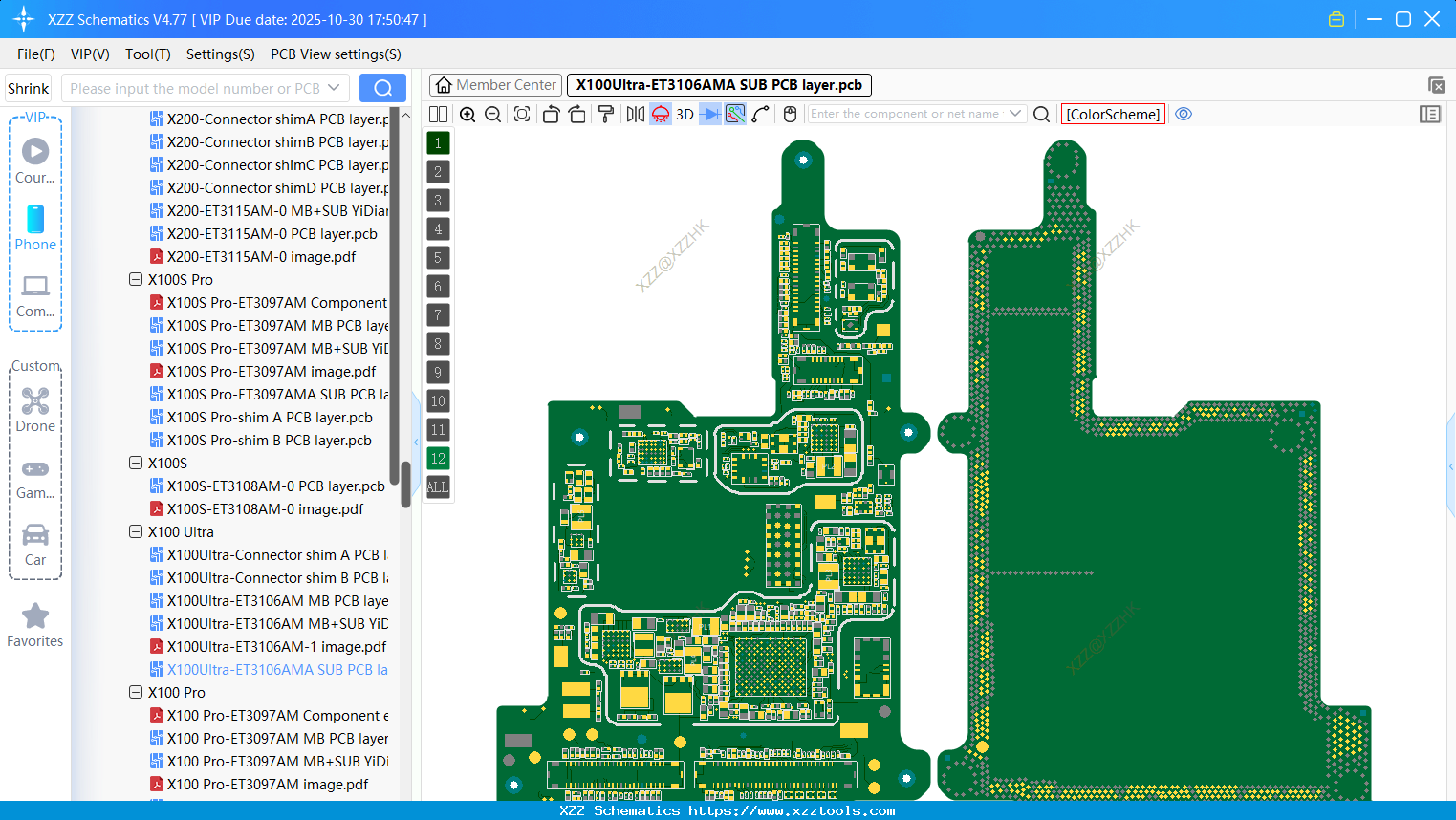Switch to 3D view mode
This screenshot has width=1456, height=820.
[684, 114]
